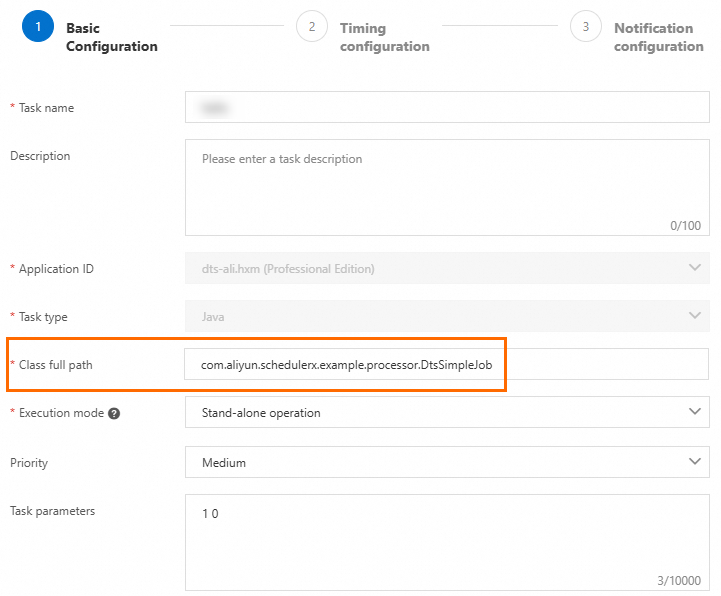Click into the task description textarea
The width and height of the screenshot is (721, 596).
tap(447, 188)
